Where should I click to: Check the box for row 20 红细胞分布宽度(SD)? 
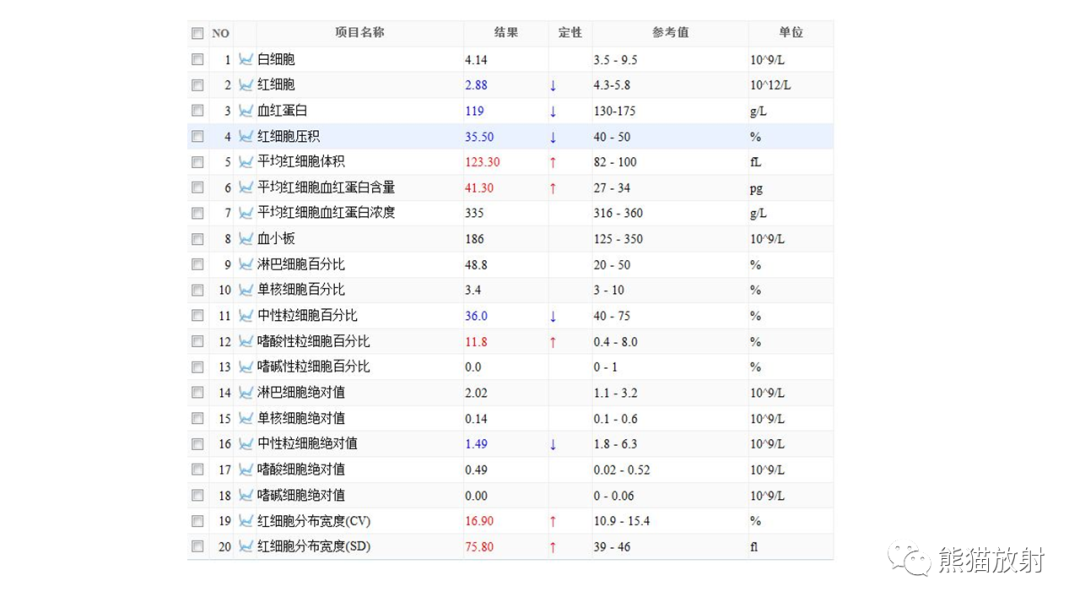coord(198,547)
